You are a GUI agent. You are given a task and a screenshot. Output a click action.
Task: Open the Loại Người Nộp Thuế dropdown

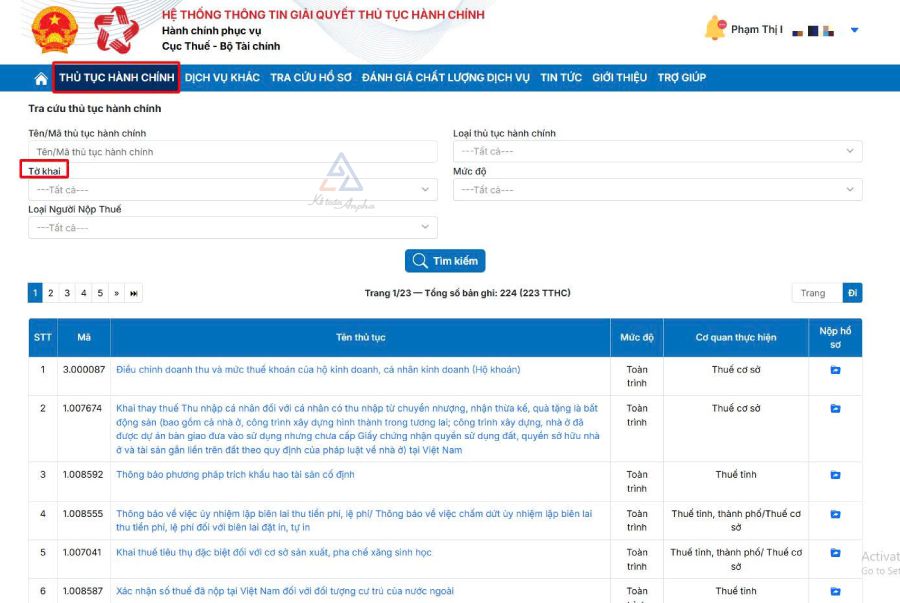click(x=232, y=228)
